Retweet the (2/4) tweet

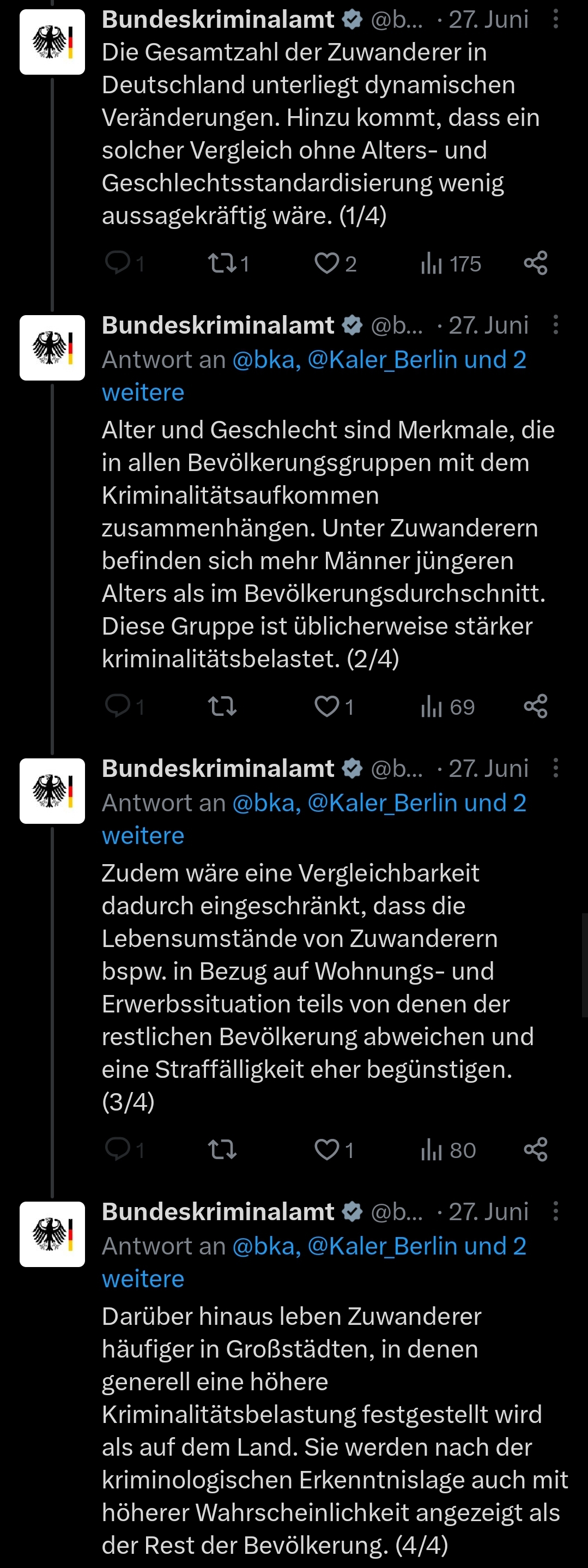coord(222,706)
